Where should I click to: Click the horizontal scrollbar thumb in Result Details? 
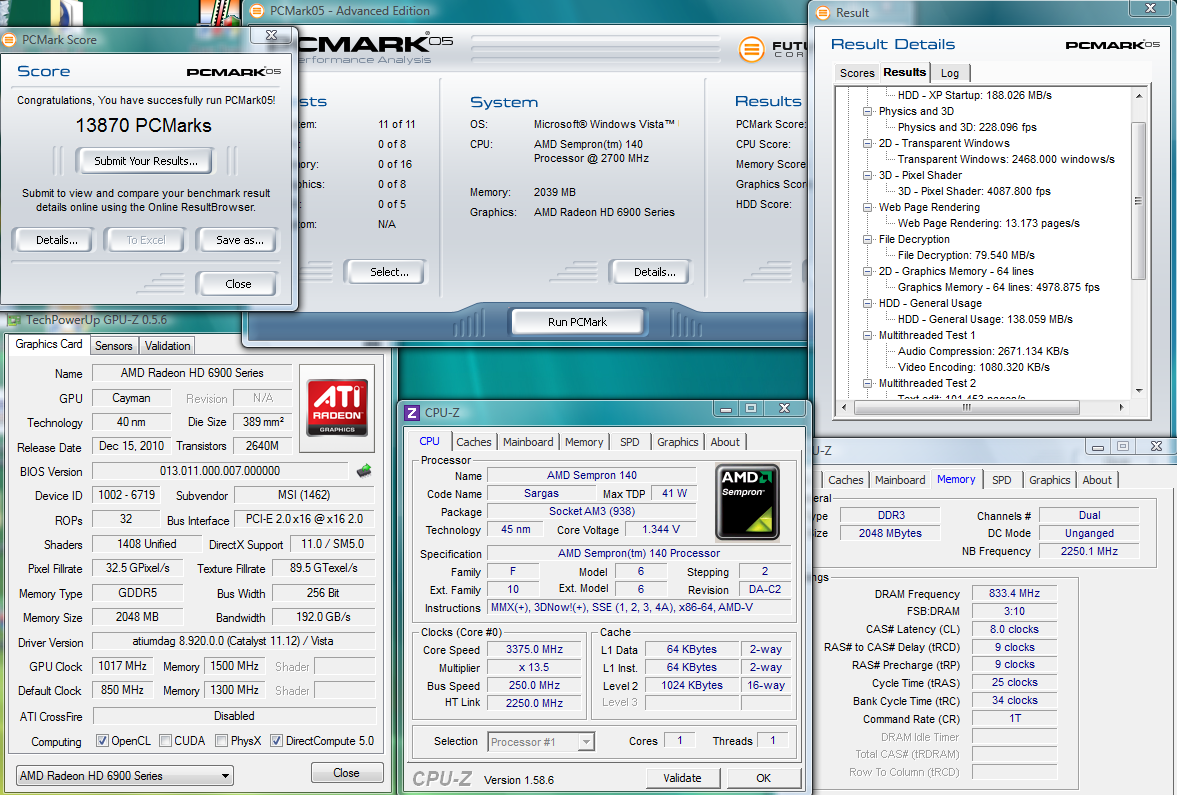coord(967,408)
